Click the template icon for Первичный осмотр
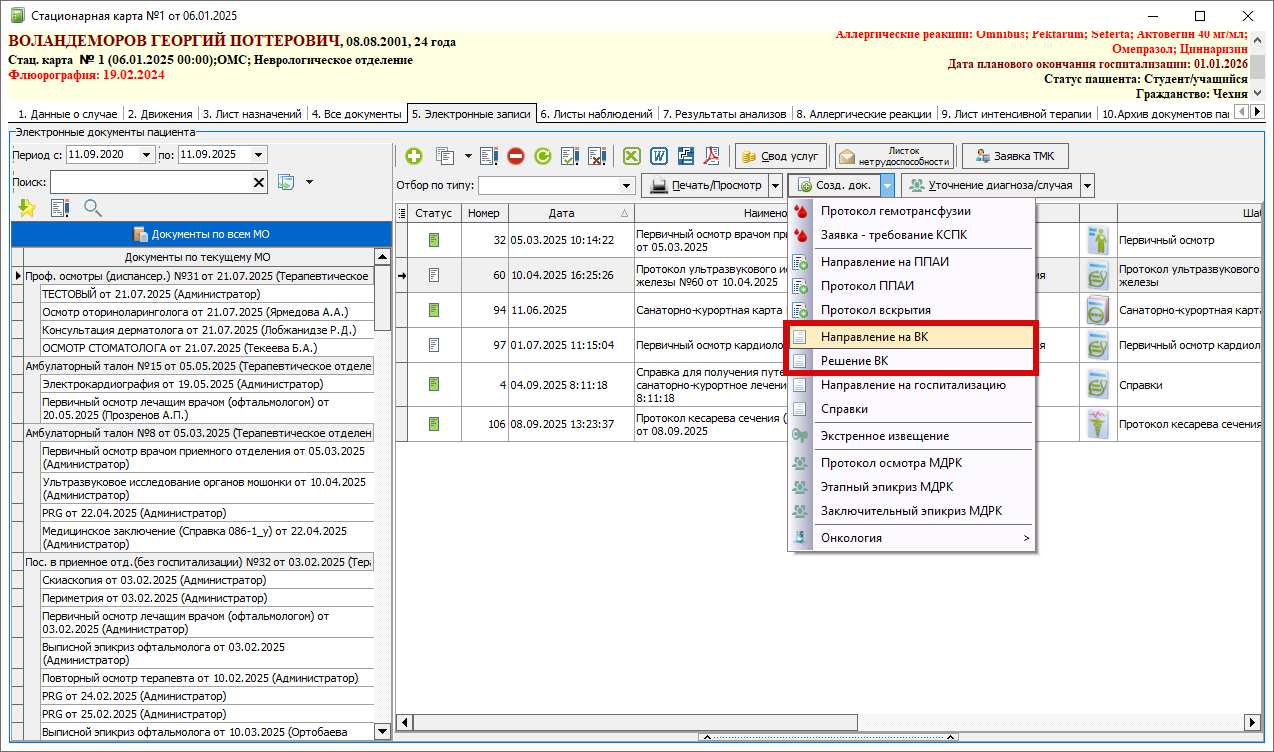The height and width of the screenshot is (752, 1274). click(1098, 240)
